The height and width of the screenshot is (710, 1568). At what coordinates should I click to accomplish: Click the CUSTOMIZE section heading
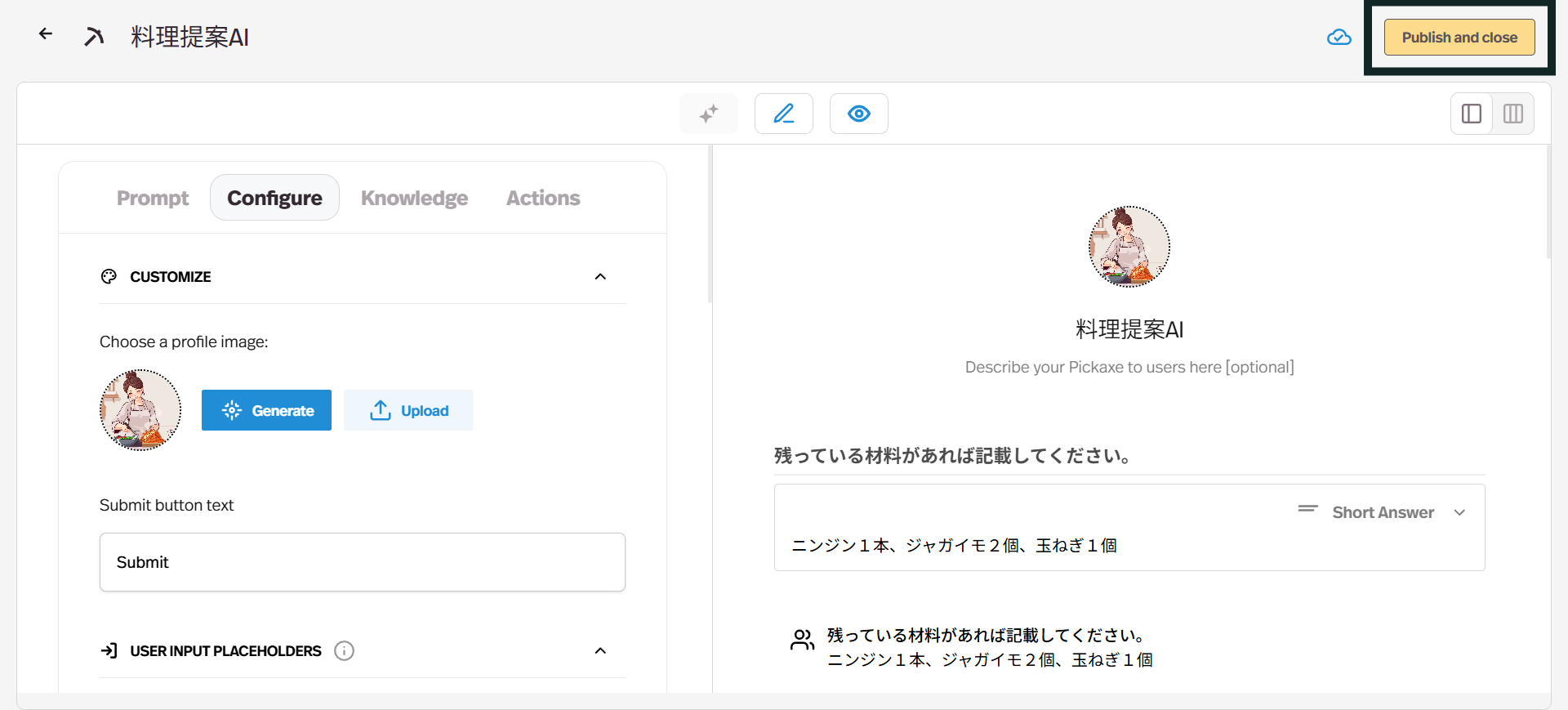[171, 277]
